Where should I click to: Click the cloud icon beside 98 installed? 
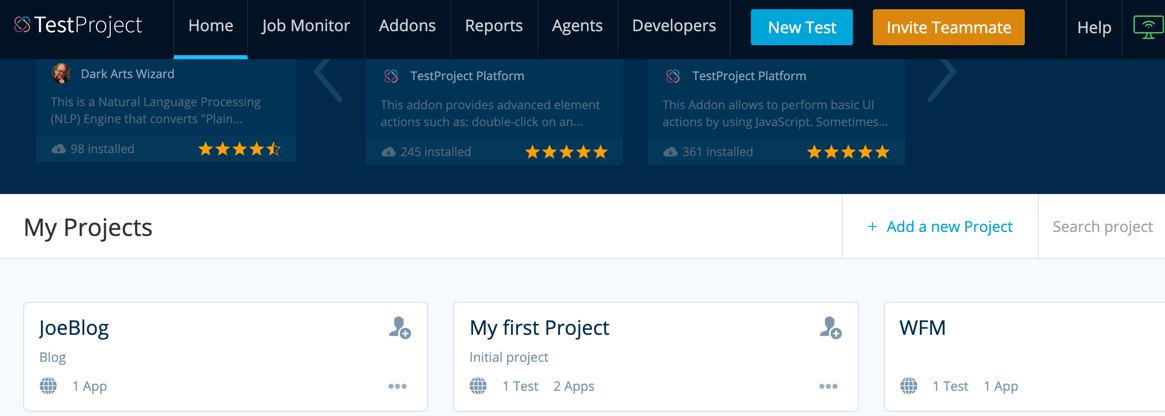(59, 149)
